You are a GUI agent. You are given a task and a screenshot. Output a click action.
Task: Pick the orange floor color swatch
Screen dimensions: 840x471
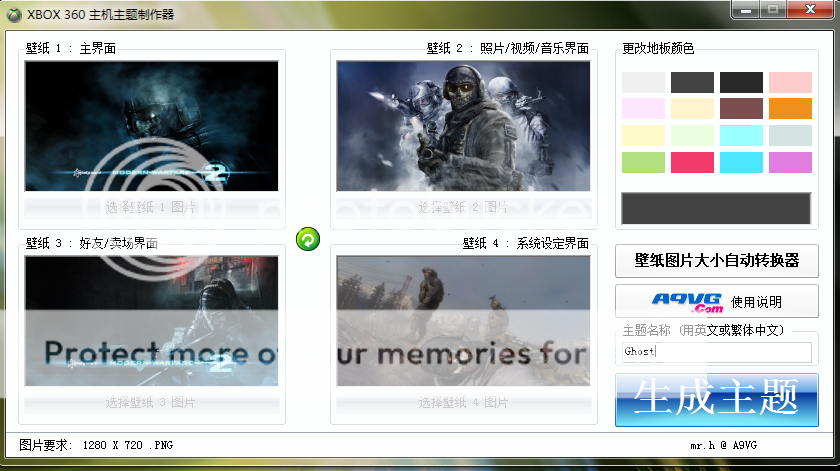tap(790, 109)
